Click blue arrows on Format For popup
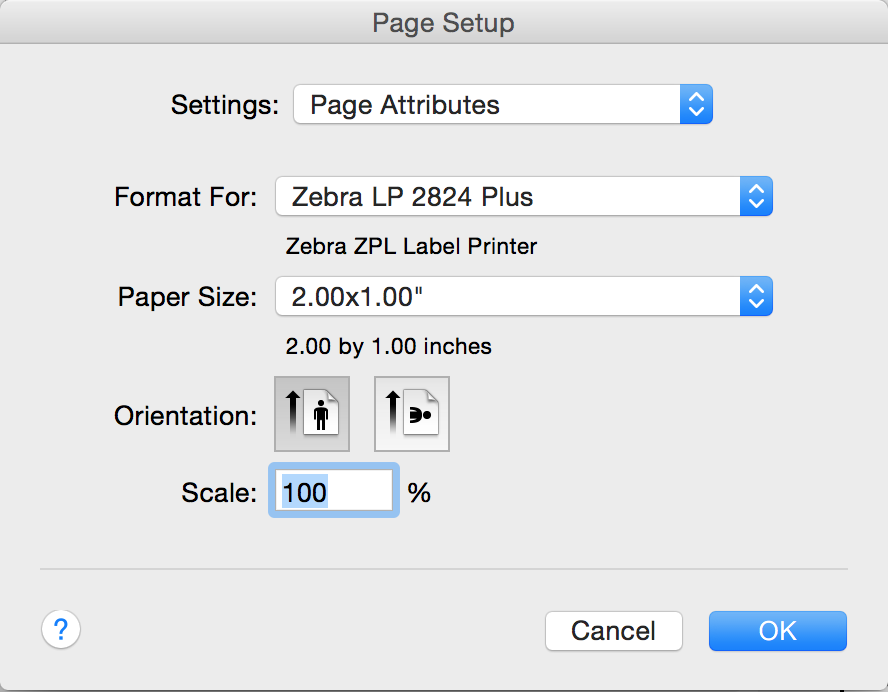Screen dimensions: 888x692 point(756,197)
